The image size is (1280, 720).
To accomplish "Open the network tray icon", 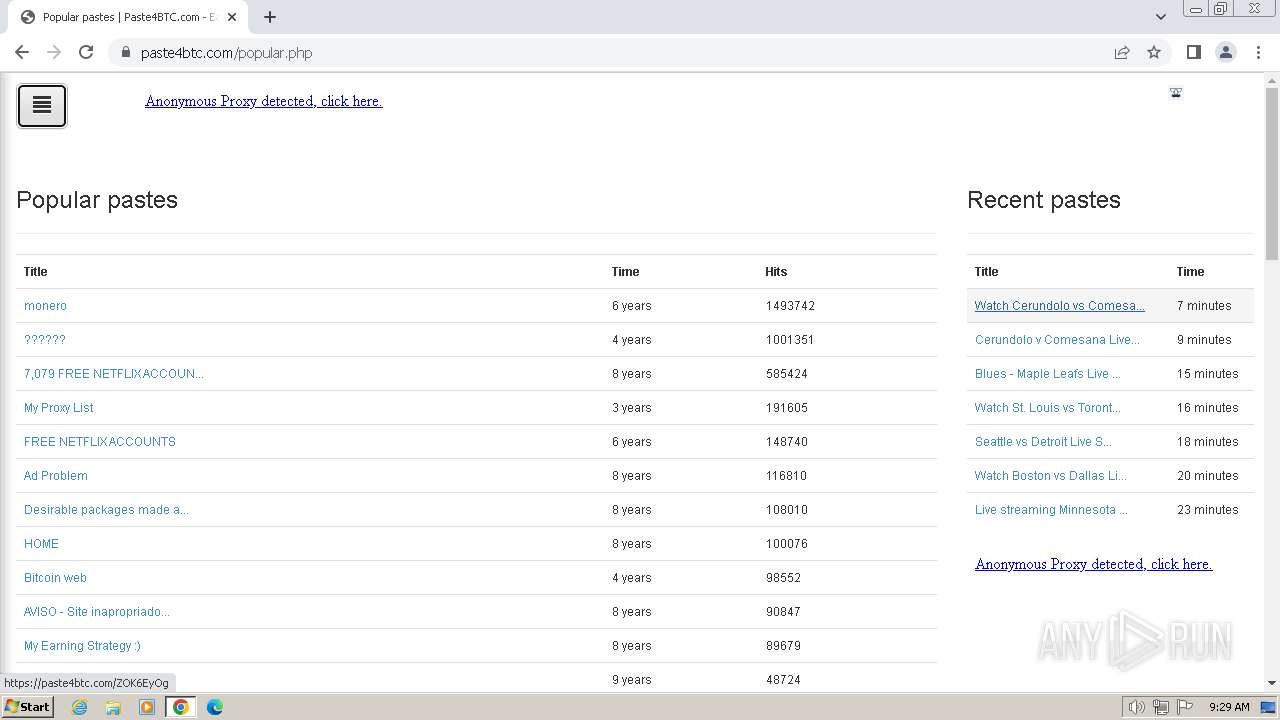I will [1161, 707].
